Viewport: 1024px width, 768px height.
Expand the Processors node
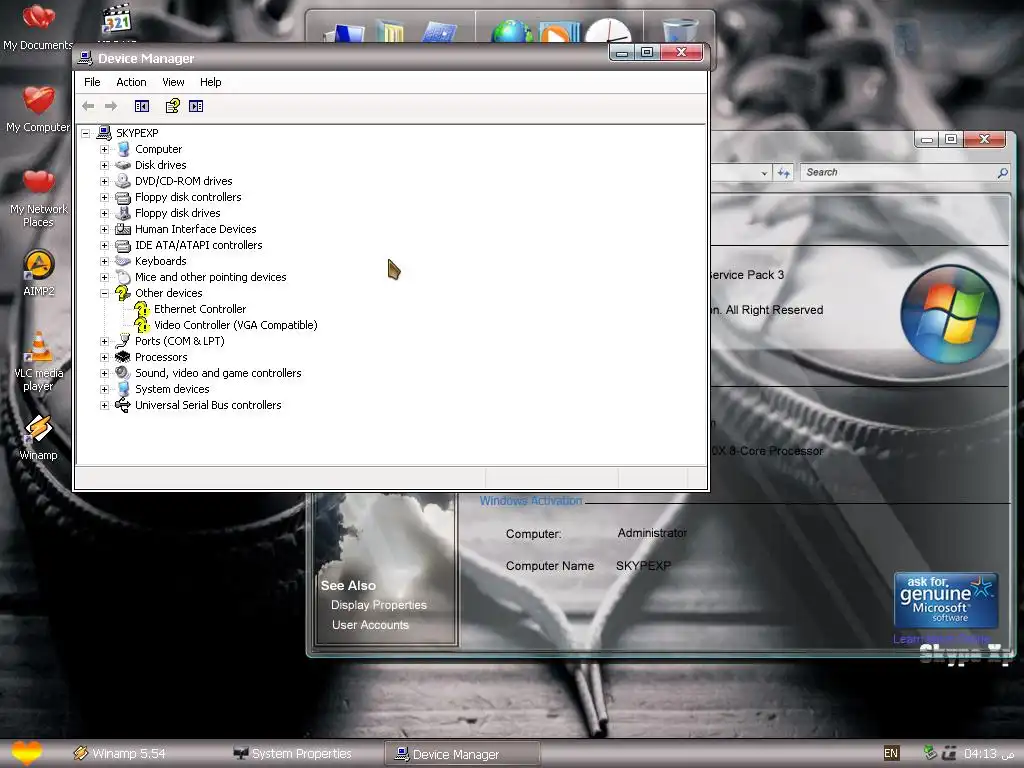tap(104, 357)
